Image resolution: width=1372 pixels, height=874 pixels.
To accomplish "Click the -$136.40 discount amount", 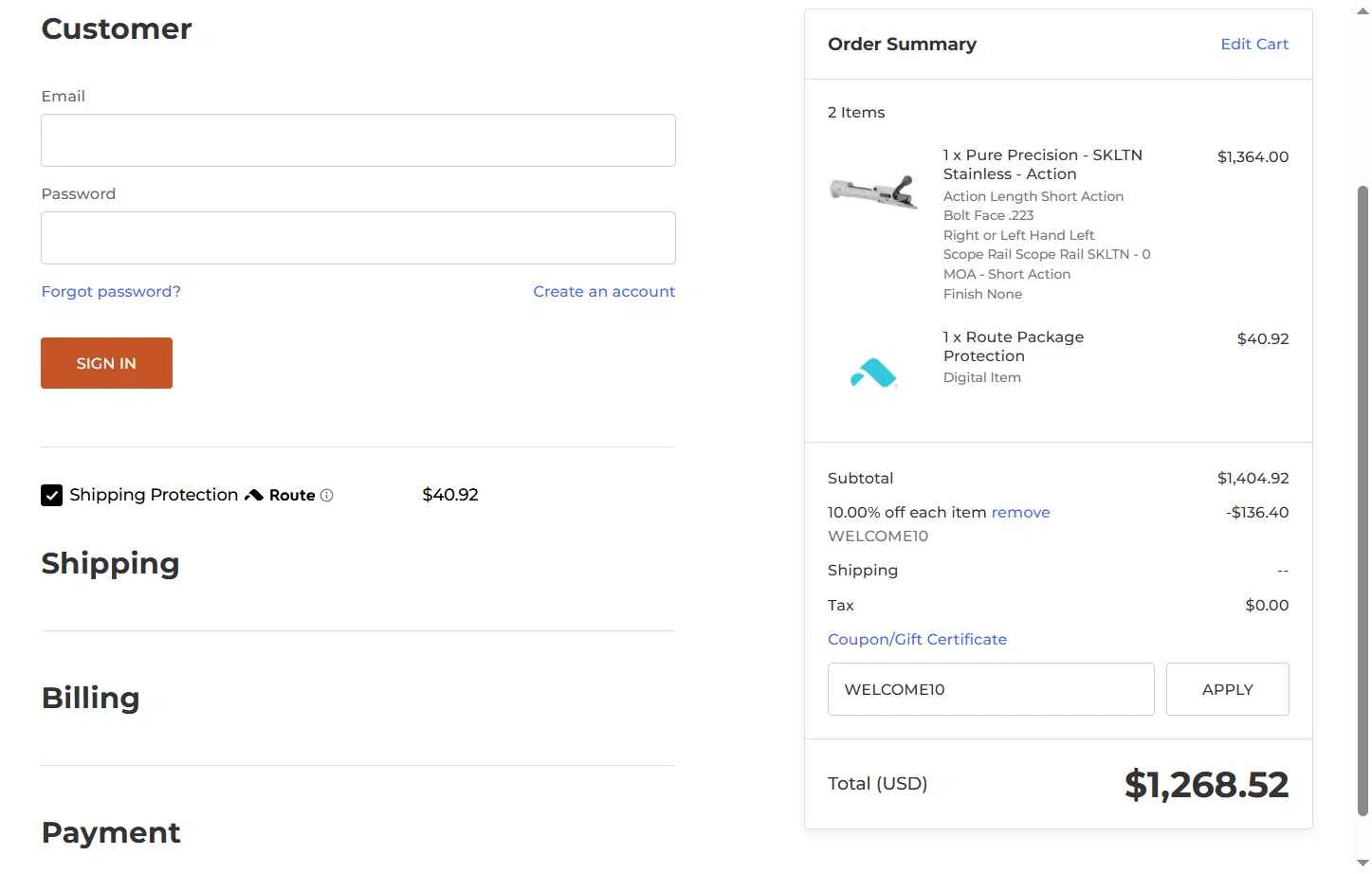I will [x=1256, y=513].
